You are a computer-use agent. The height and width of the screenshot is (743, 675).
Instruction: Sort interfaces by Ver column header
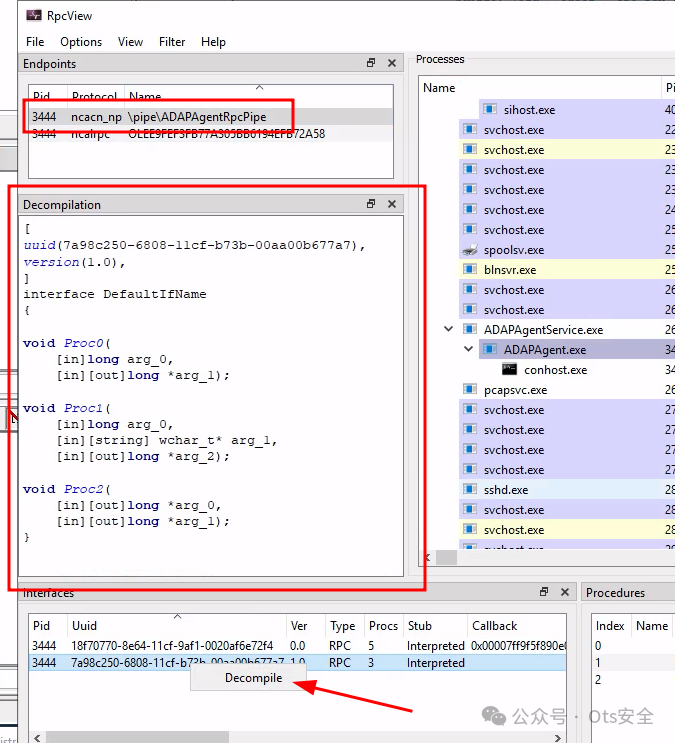coord(306,625)
